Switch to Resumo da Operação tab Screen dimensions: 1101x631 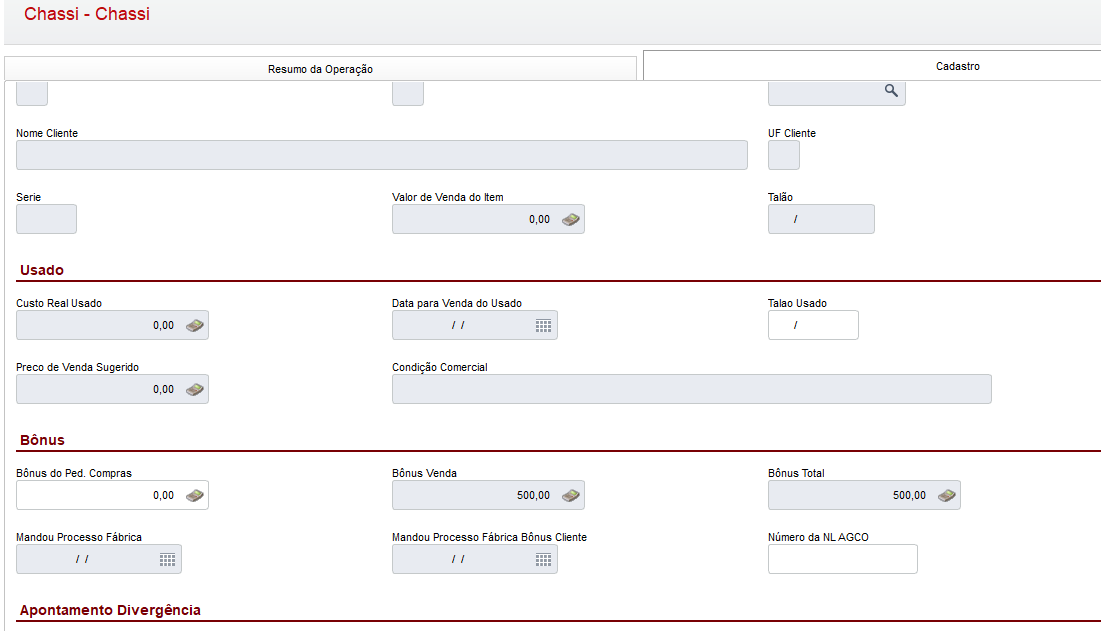coord(320,69)
